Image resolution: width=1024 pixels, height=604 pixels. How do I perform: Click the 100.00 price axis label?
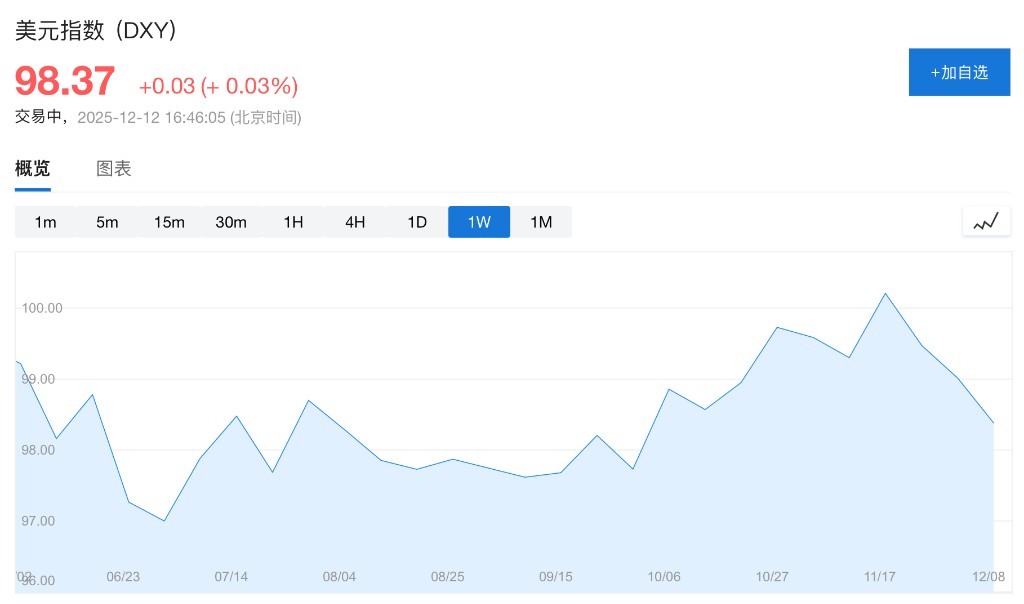point(42,308)
